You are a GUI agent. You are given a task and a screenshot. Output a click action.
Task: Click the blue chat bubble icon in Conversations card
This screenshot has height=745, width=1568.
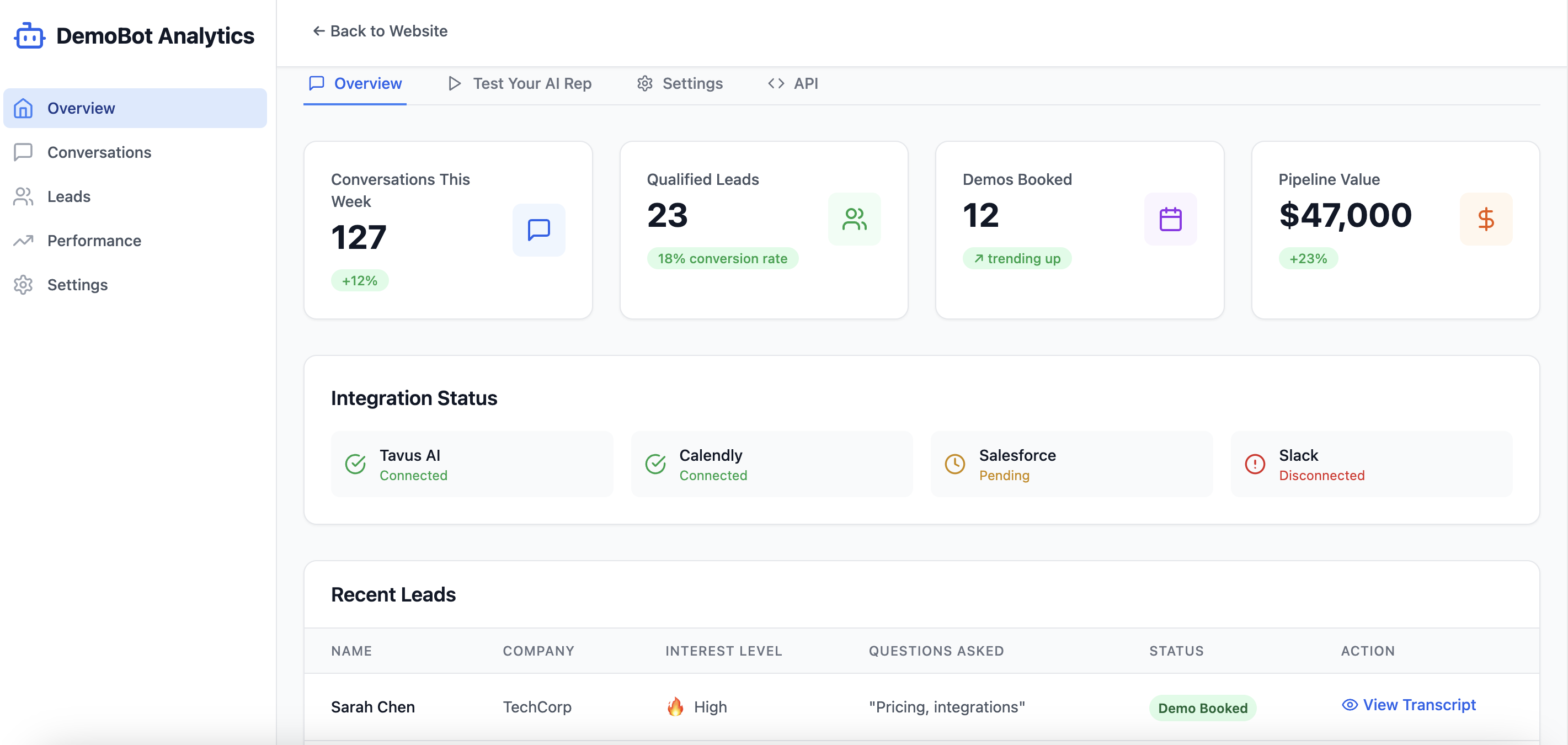point(538,230)
